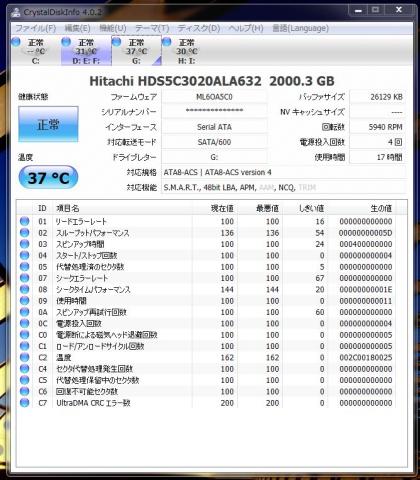The height and width of the screenshot is (480, 420).
Task: Click status icon for 09 使用時間
Action: pos(24,301)
